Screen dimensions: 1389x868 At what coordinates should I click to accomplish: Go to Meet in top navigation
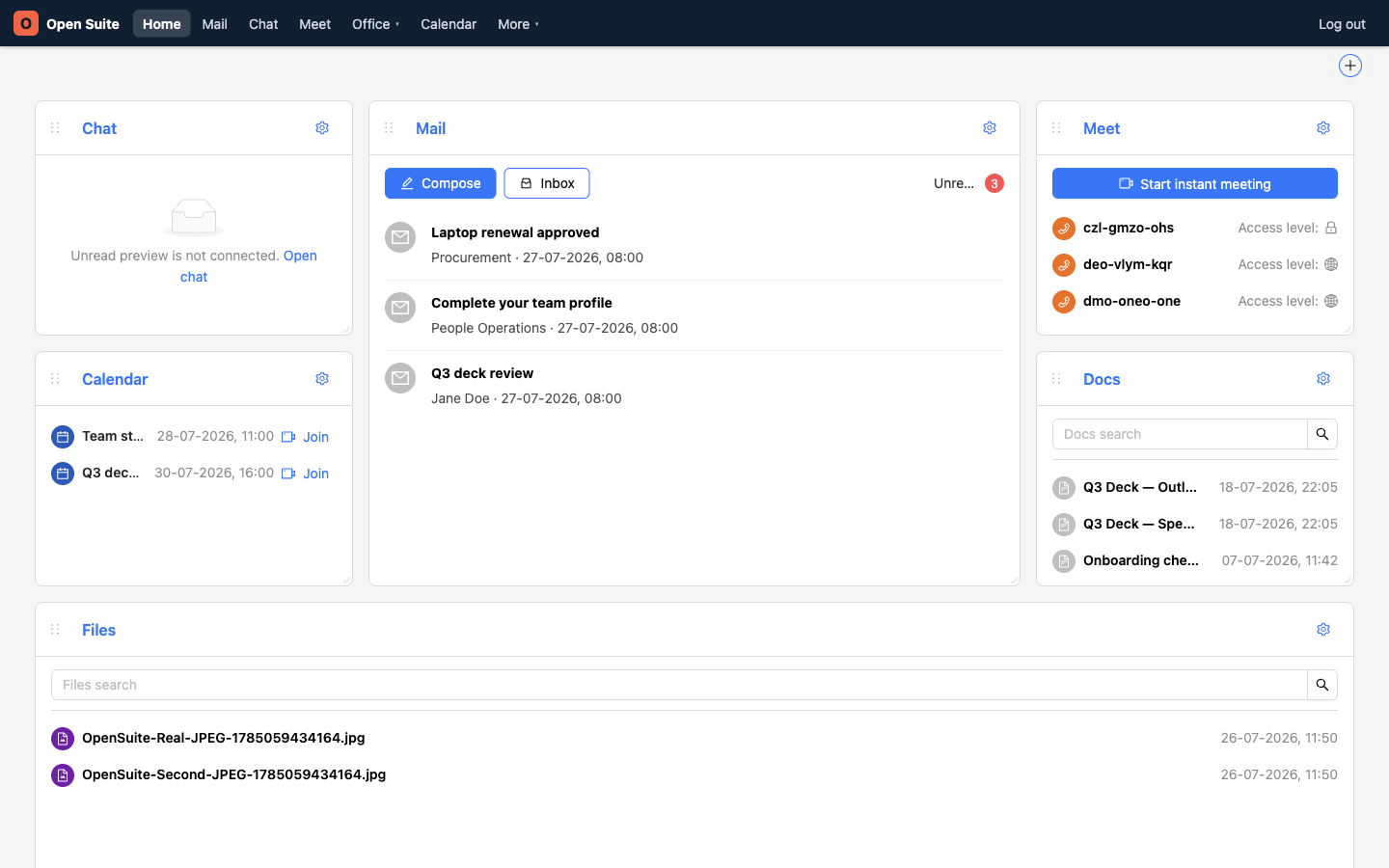[314, 24]
